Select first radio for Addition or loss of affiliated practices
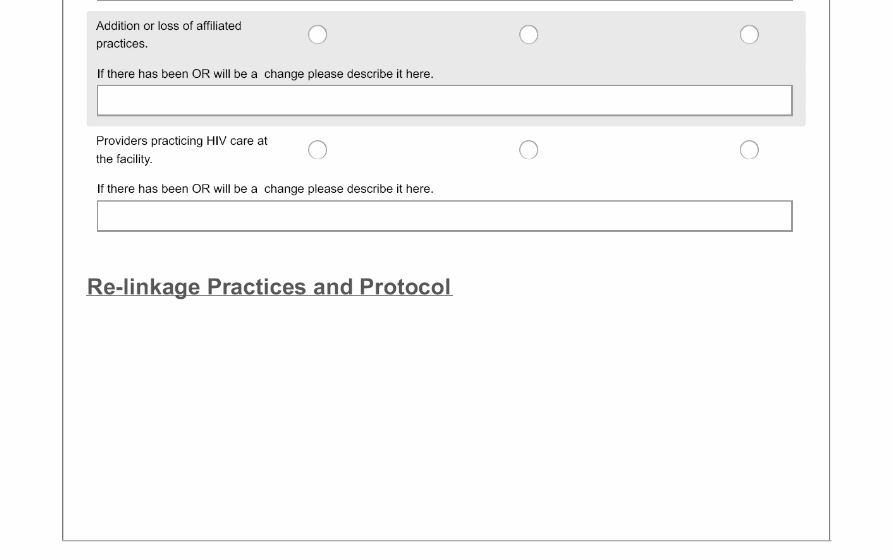The image size is (893, 560). [x=317, y=35]
